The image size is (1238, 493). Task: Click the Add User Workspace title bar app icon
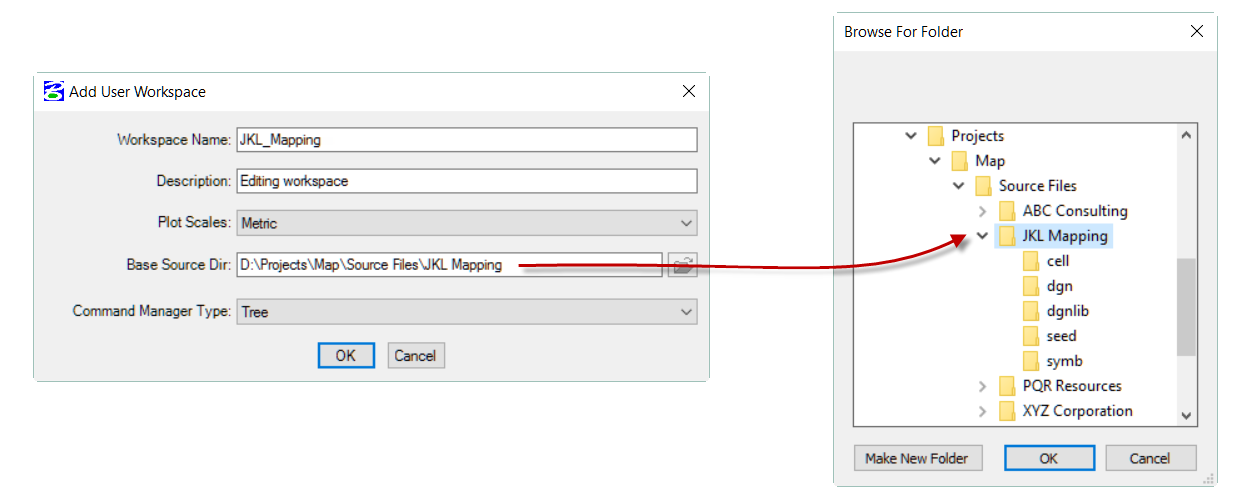click(x=54, y=91)
